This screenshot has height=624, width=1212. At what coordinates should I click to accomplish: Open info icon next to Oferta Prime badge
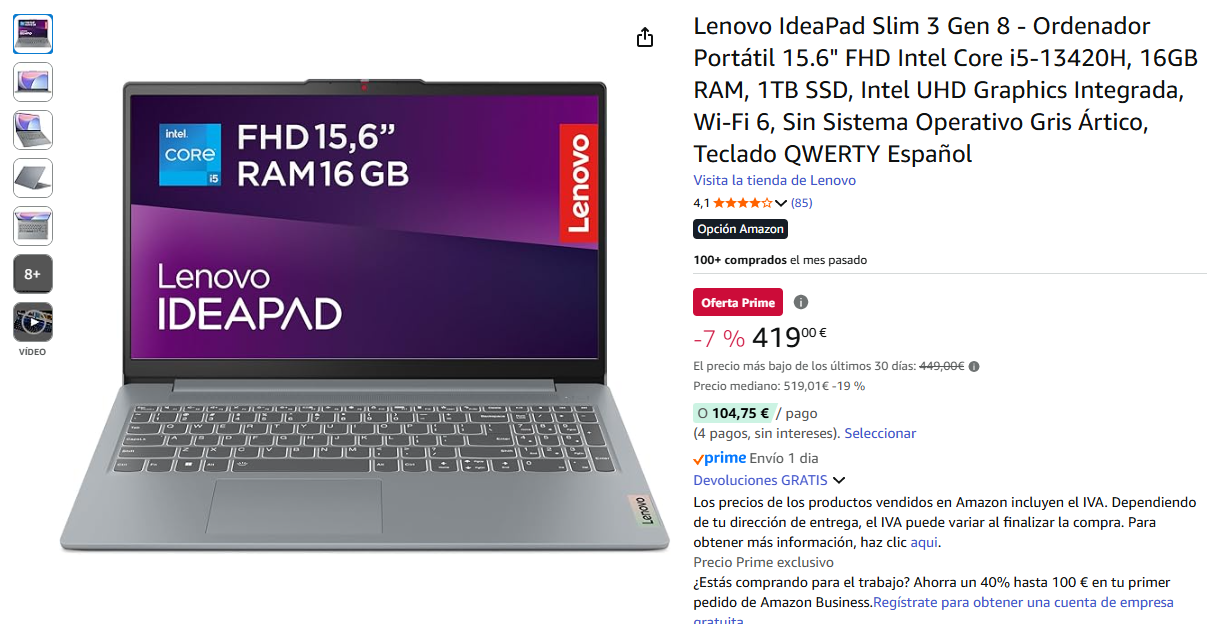801,302
